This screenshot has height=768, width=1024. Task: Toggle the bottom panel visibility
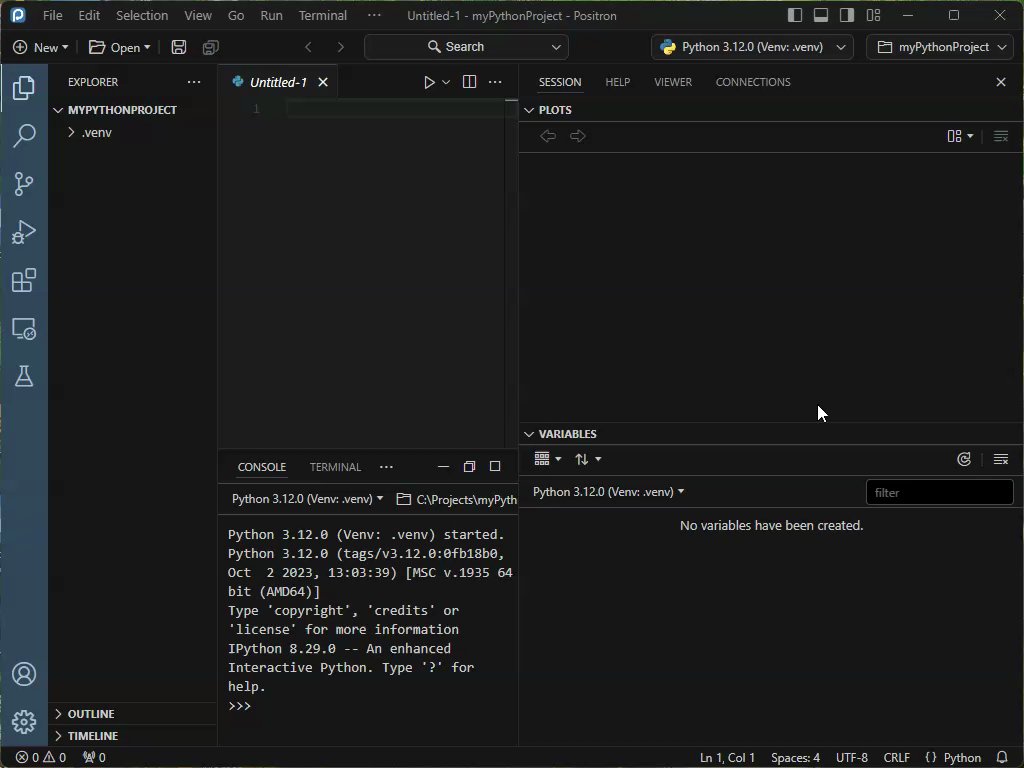(x=821, y=15)
